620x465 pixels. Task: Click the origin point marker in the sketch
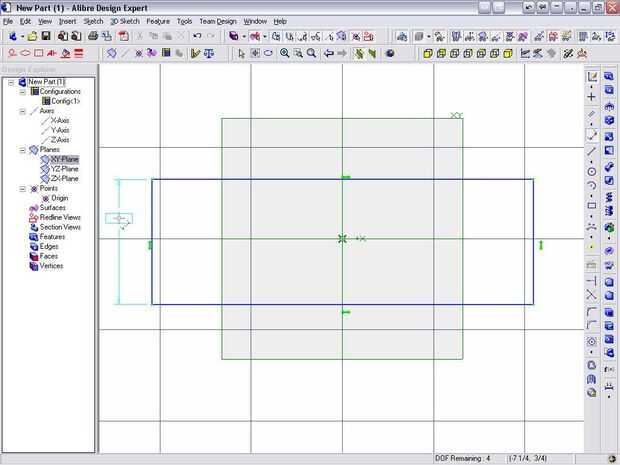point(342,238)
